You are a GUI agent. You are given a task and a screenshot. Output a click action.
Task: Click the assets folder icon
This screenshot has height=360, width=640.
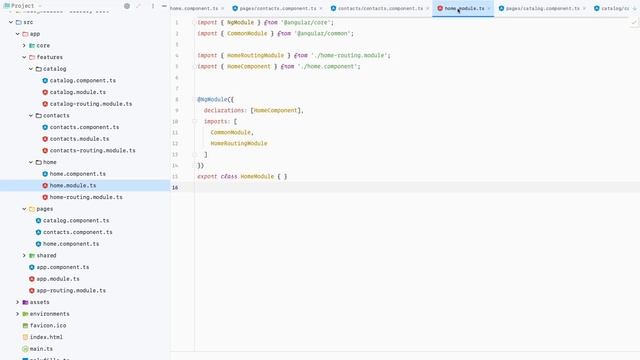coord(25,302)
